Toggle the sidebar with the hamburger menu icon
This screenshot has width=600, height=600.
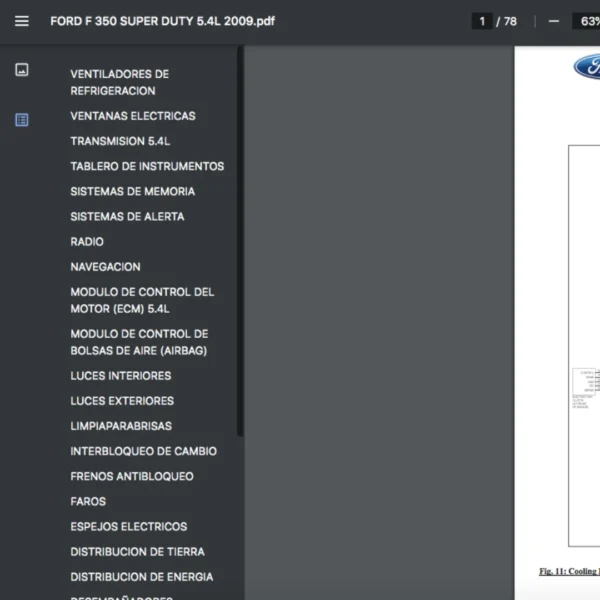[x=22, y=21]
